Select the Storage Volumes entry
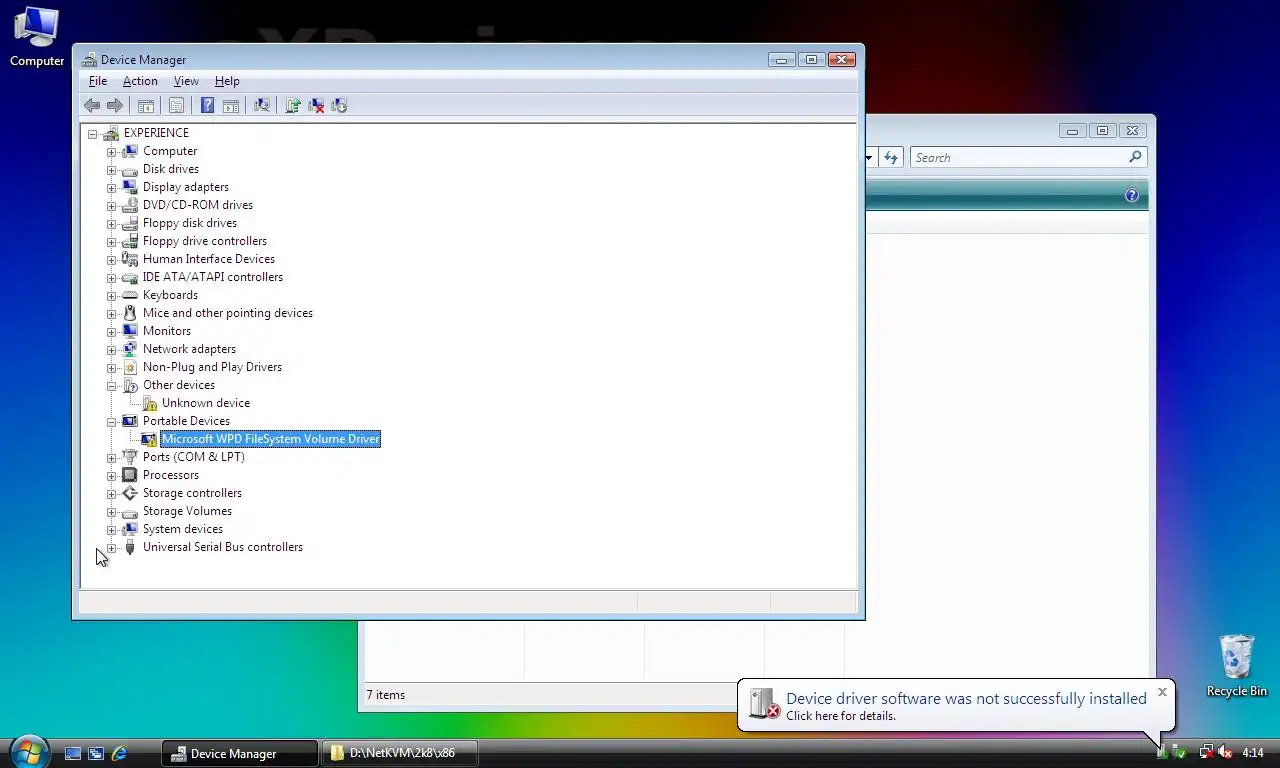The height and width of the screenshot is (768, 1280). click(x=187, y=511)
